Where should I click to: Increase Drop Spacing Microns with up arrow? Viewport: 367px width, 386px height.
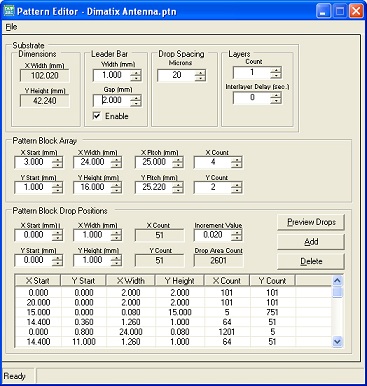pos(200,72)
